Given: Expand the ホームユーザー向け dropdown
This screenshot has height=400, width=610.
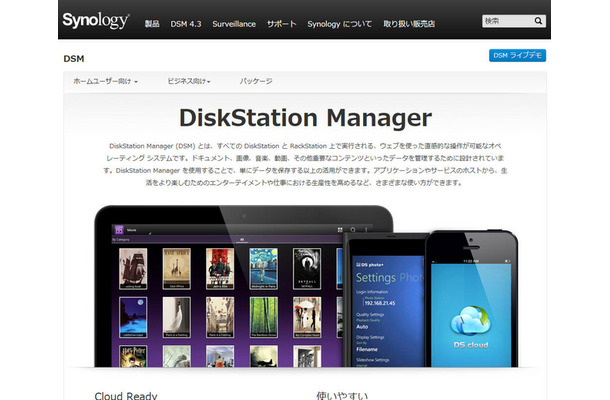Looking at the screenshot, I should (x=105, y=81).
